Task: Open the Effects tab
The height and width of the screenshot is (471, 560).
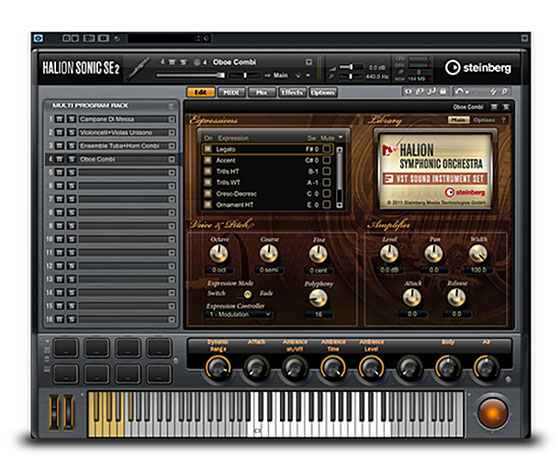Action: 292,92
